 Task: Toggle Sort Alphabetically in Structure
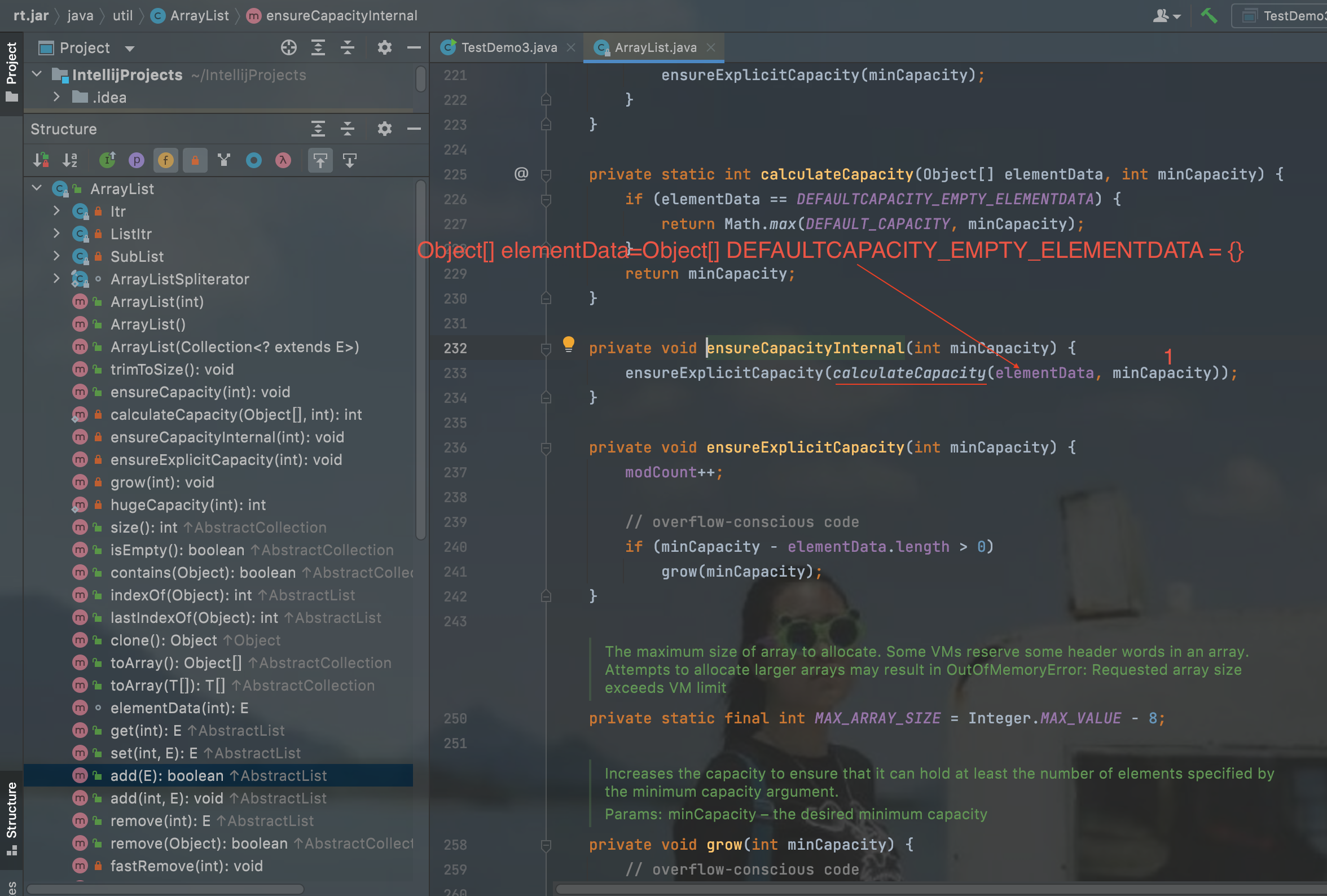[70, 160]
